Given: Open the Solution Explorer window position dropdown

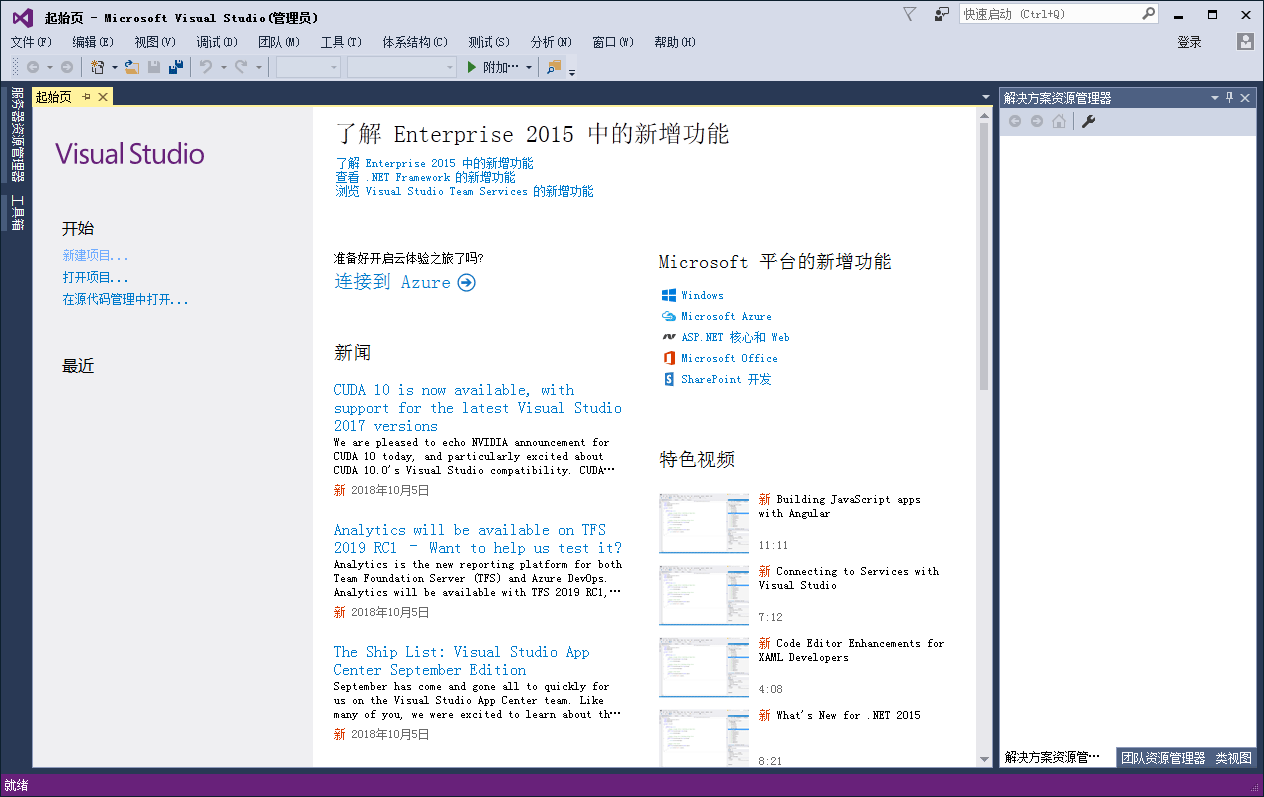Looking at the screenshot, I should pos(1215,98).
